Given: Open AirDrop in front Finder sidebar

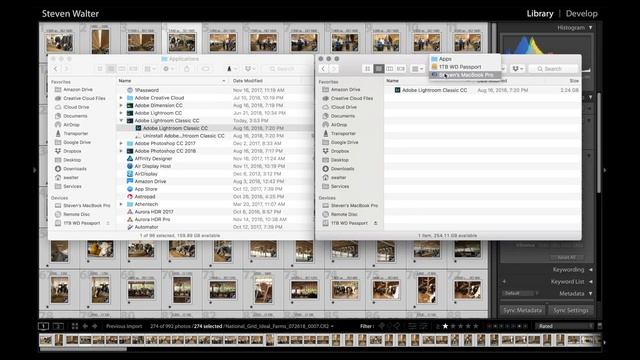Looking at the screenshot, I should (x=339, y=125).
